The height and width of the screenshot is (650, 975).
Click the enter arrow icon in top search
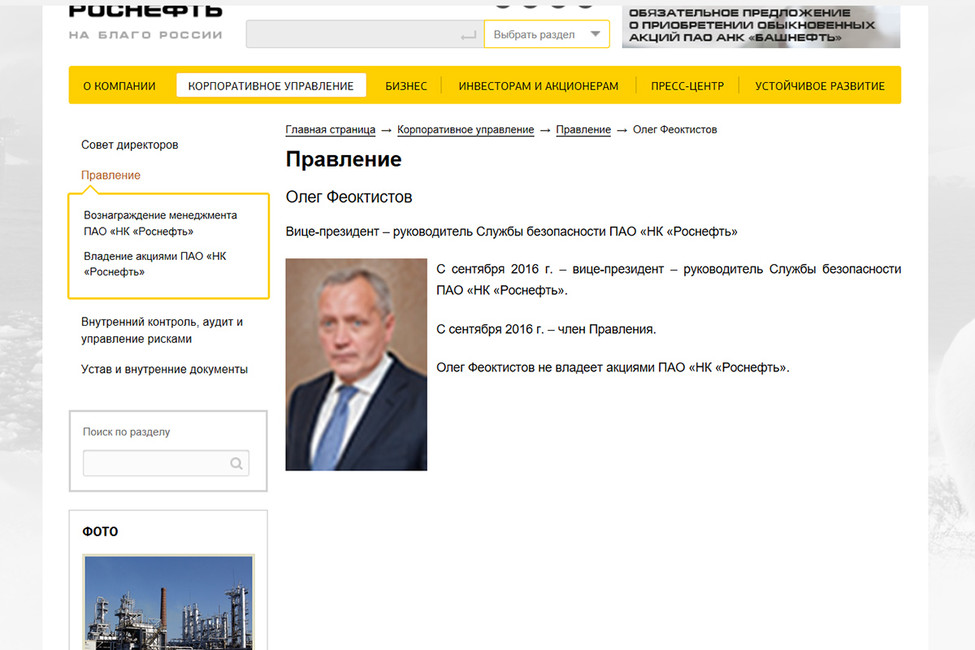click(468, 37)
